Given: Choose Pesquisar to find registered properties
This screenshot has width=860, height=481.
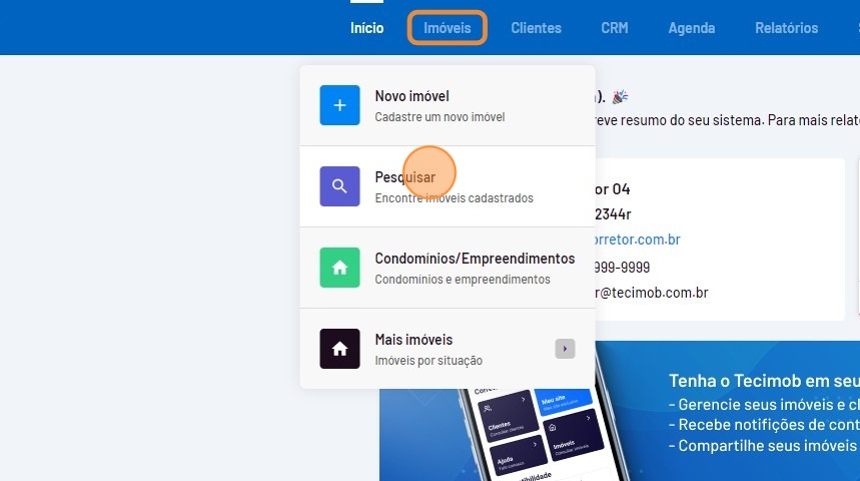Looking at the screenshot, I should 405,177.
